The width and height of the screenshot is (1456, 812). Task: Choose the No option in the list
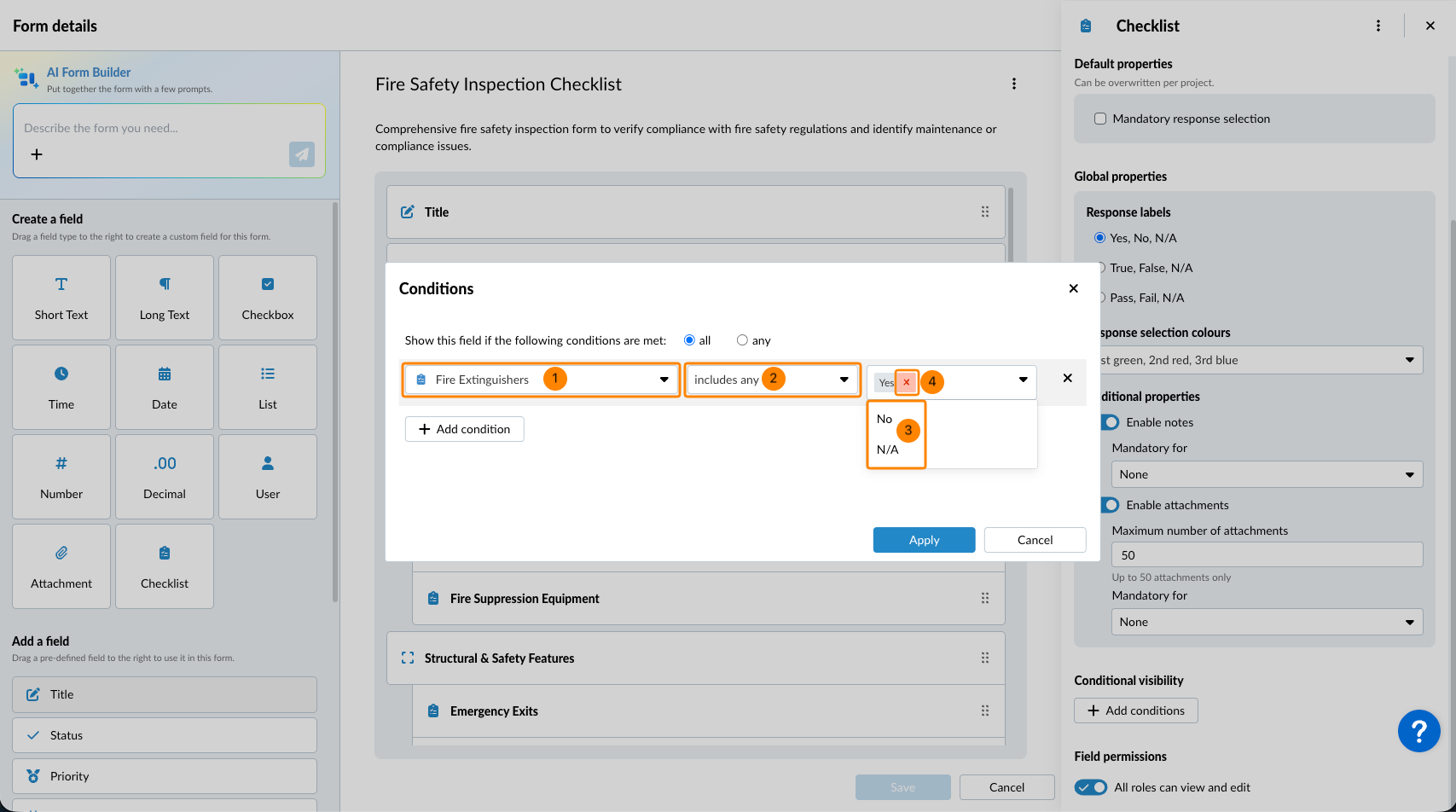(885, 419)
